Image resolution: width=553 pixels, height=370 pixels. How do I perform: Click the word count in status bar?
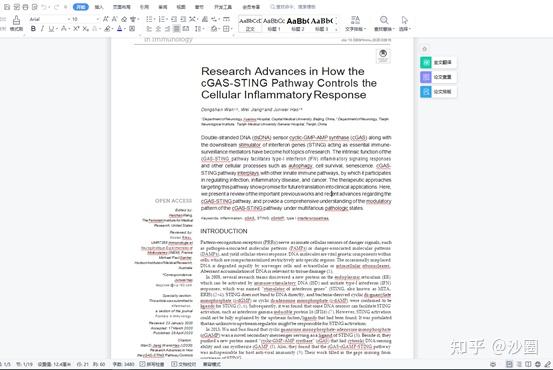[x=123, y=364]
